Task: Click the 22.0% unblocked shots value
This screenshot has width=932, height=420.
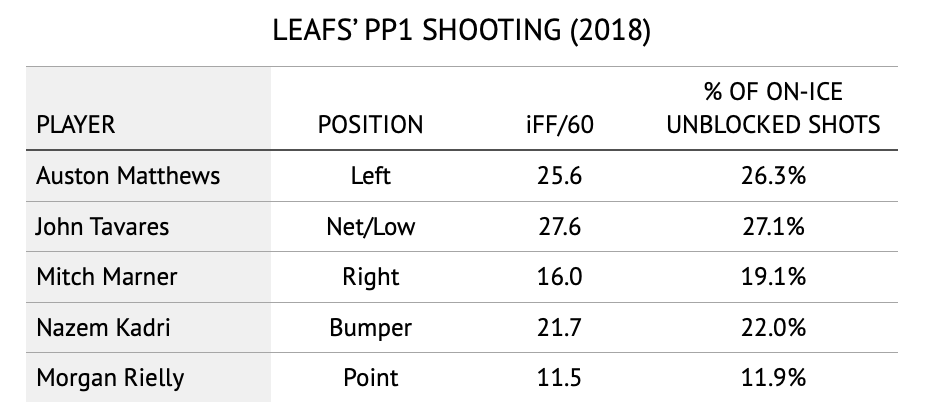Action: (773, 327)
